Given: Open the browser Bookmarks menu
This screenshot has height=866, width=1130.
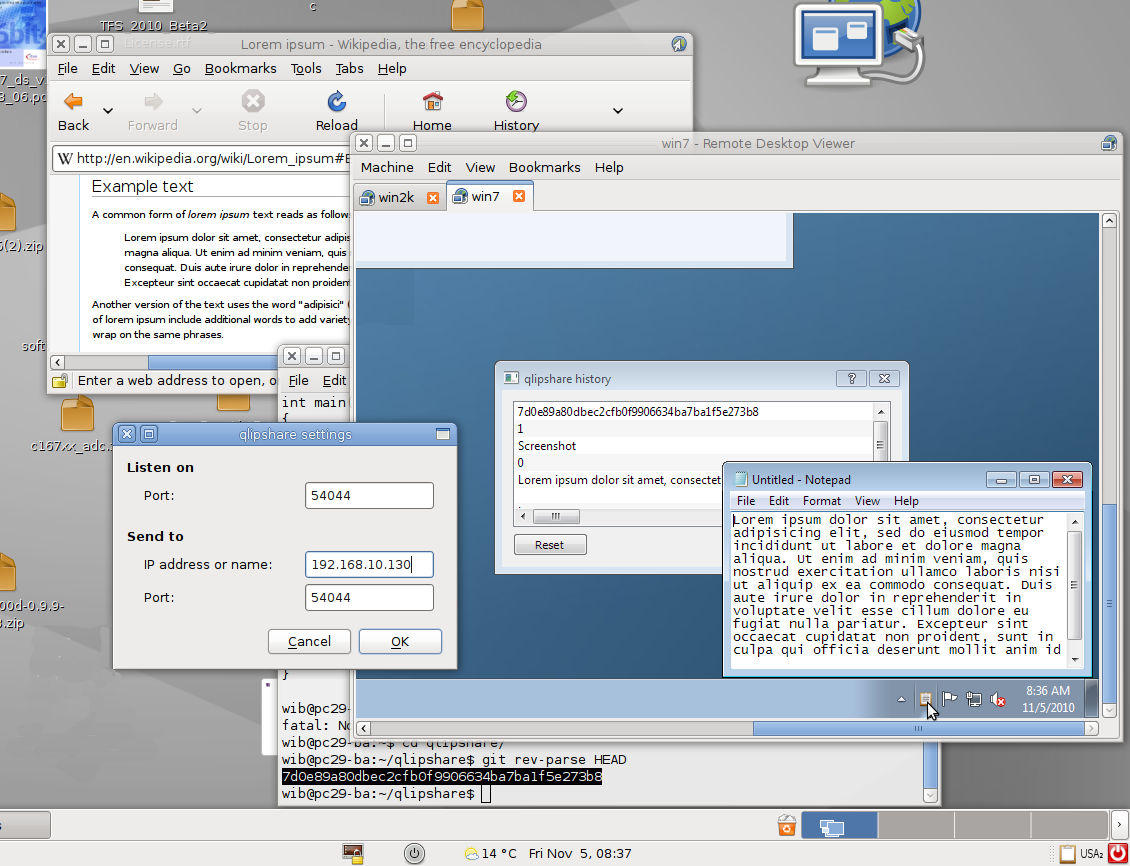Looking at the screenshot, I should pyautogui.click(x=241, y=68).
